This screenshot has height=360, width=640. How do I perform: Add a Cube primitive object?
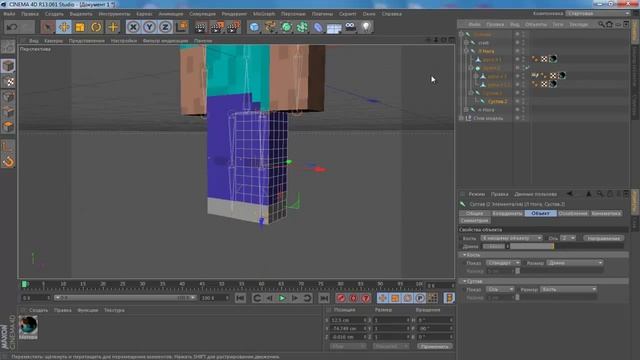pyautogui.click(x=254, y=27)
